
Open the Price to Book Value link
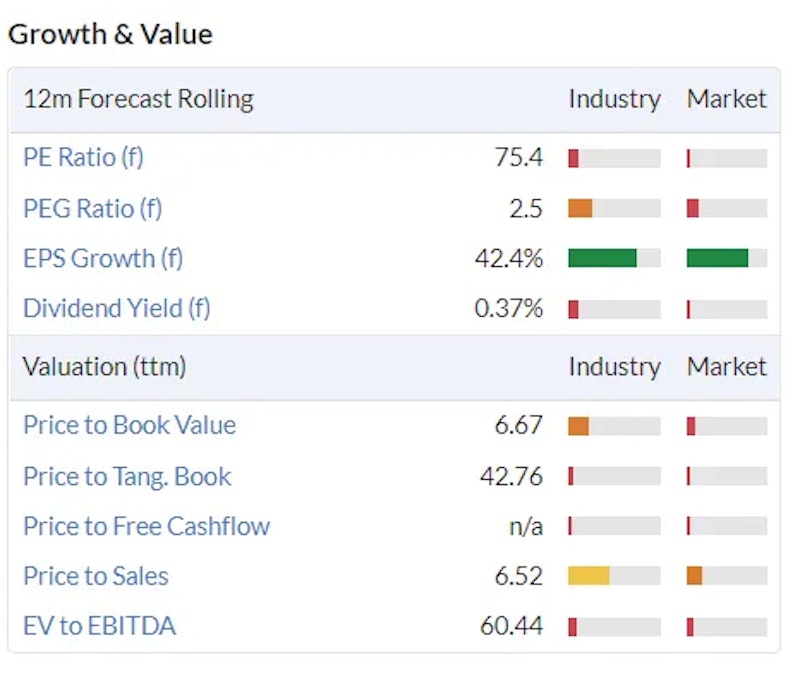coord(129,425)
